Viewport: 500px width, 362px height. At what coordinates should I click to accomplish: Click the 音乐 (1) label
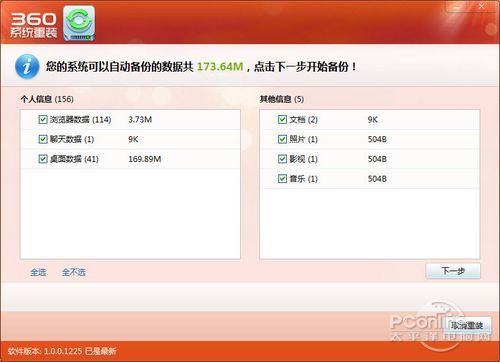coord(303,179)
